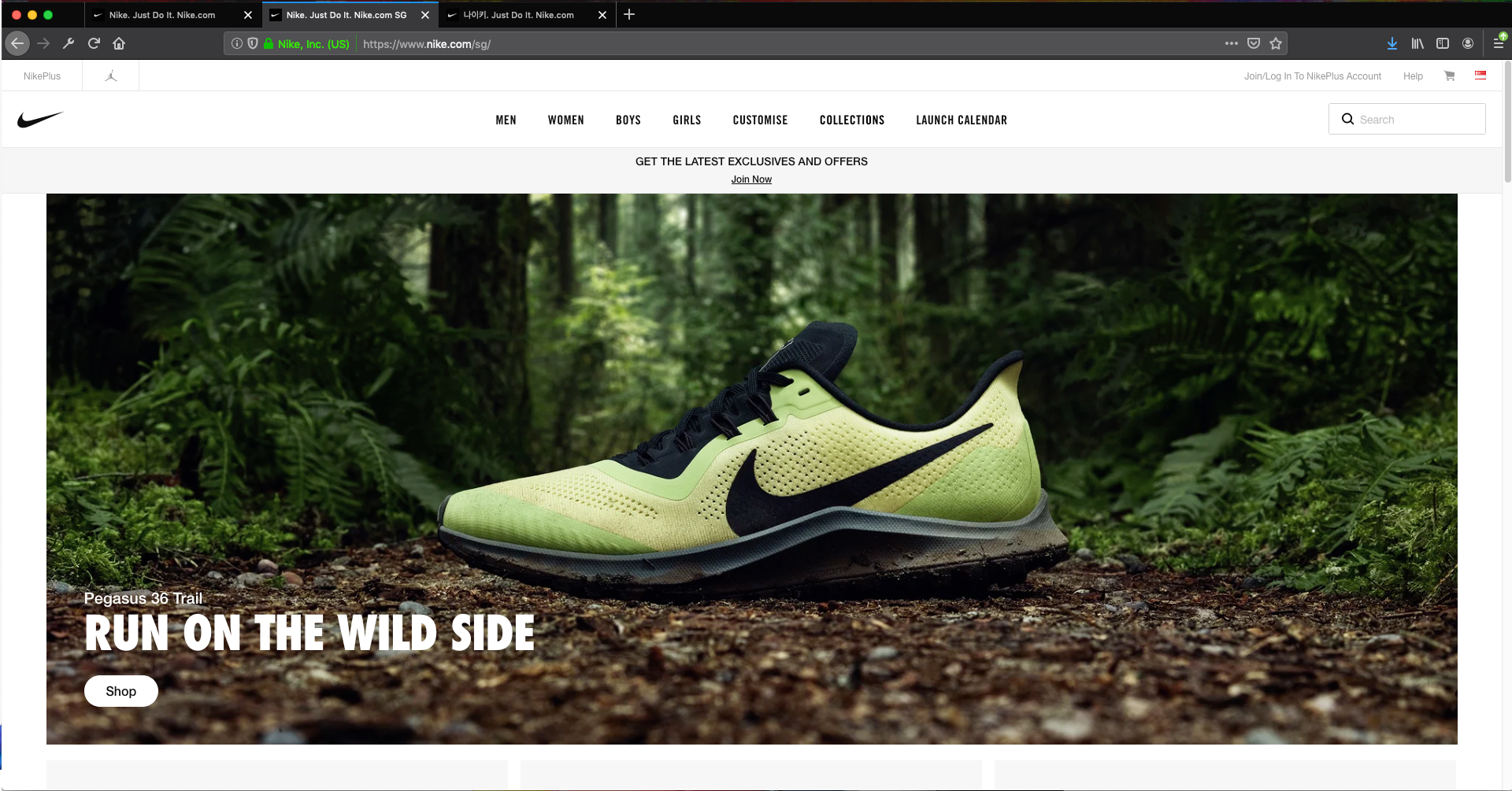
Task: Click the green padlock security icon
Action: point(269,43)
